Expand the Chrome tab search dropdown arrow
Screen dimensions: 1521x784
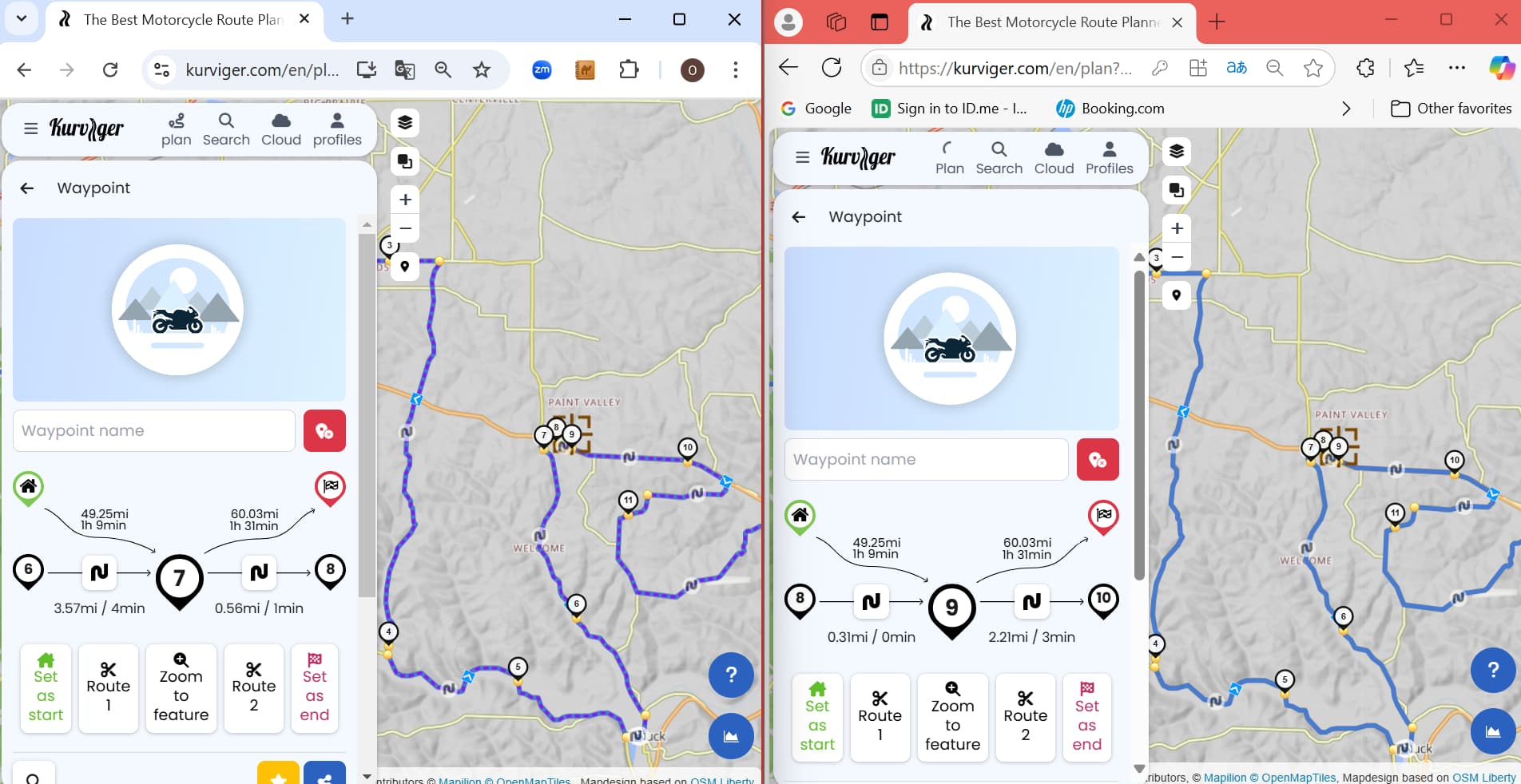pos(22,19)
